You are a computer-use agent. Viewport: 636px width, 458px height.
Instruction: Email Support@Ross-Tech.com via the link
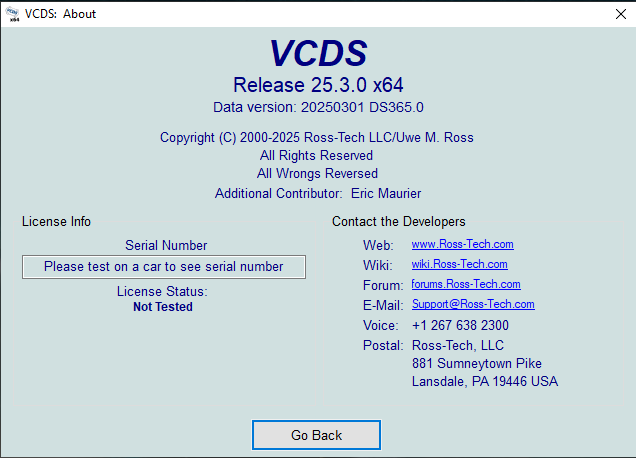coord(473,304)
